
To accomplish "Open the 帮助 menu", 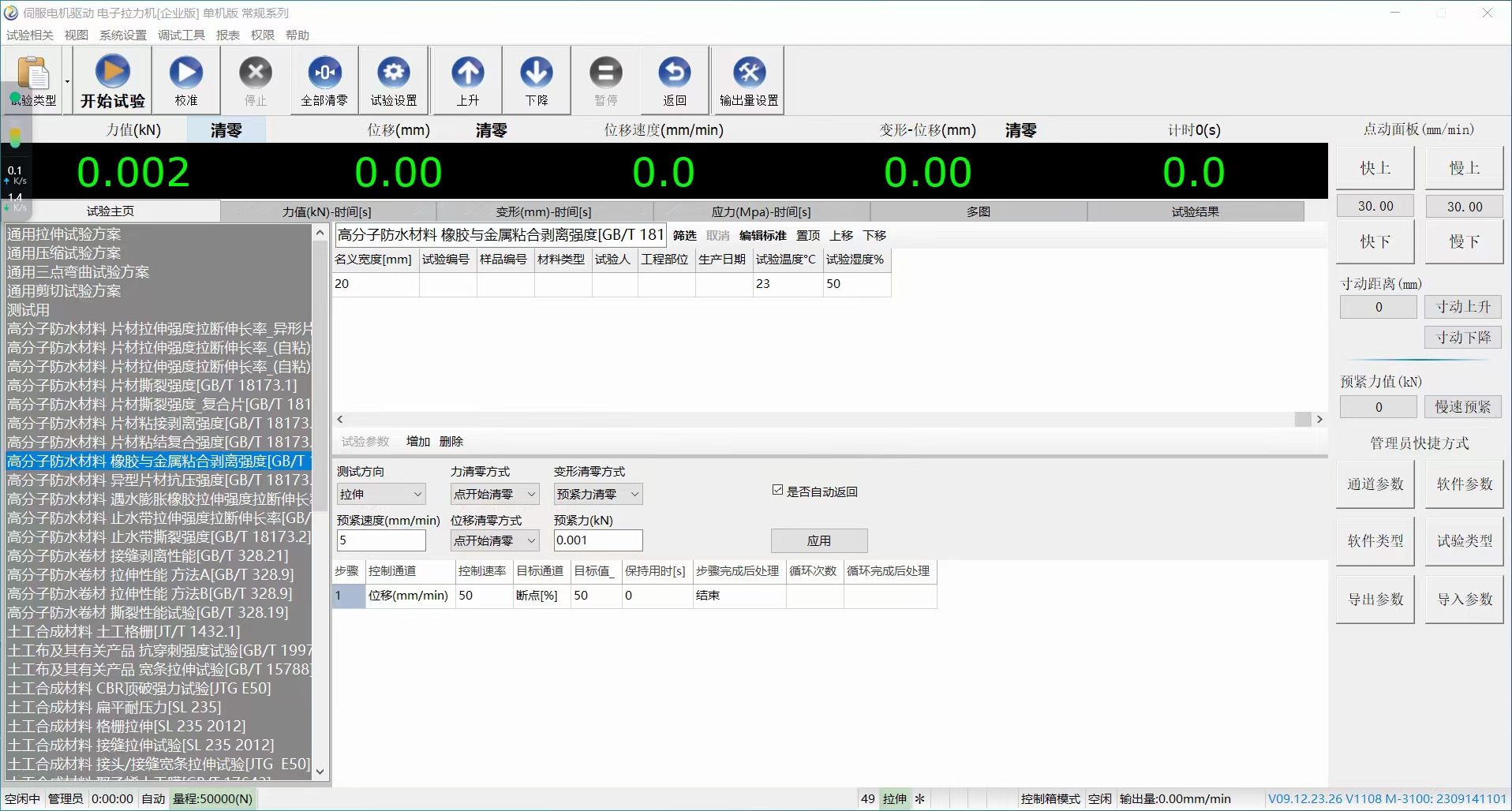I will point(298,35).
